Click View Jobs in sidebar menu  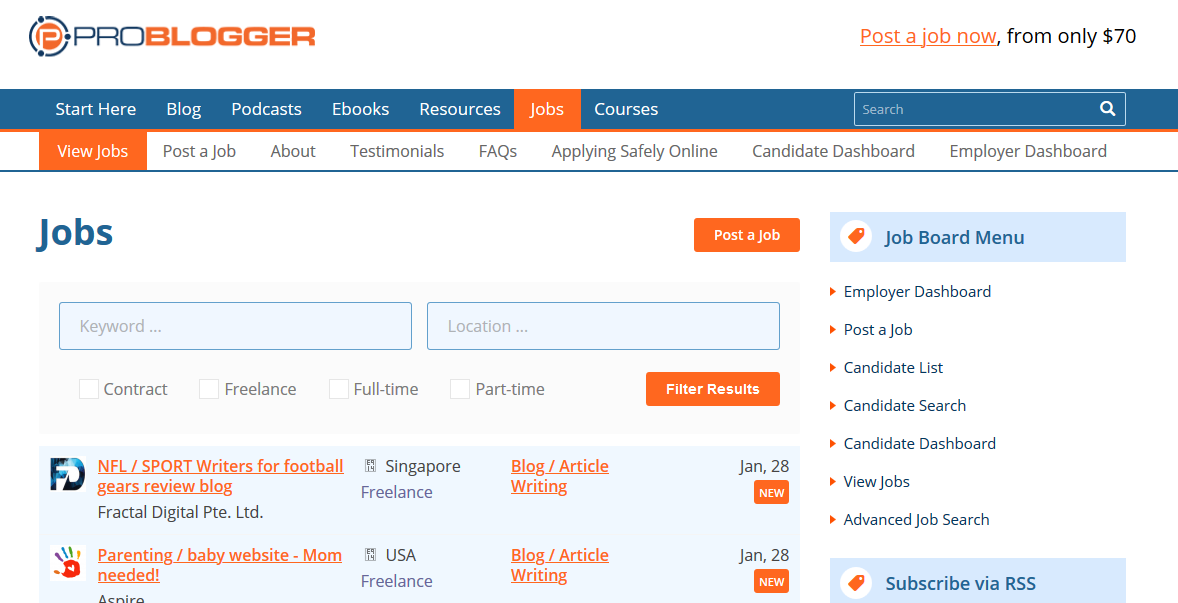[x=876, y=482]
